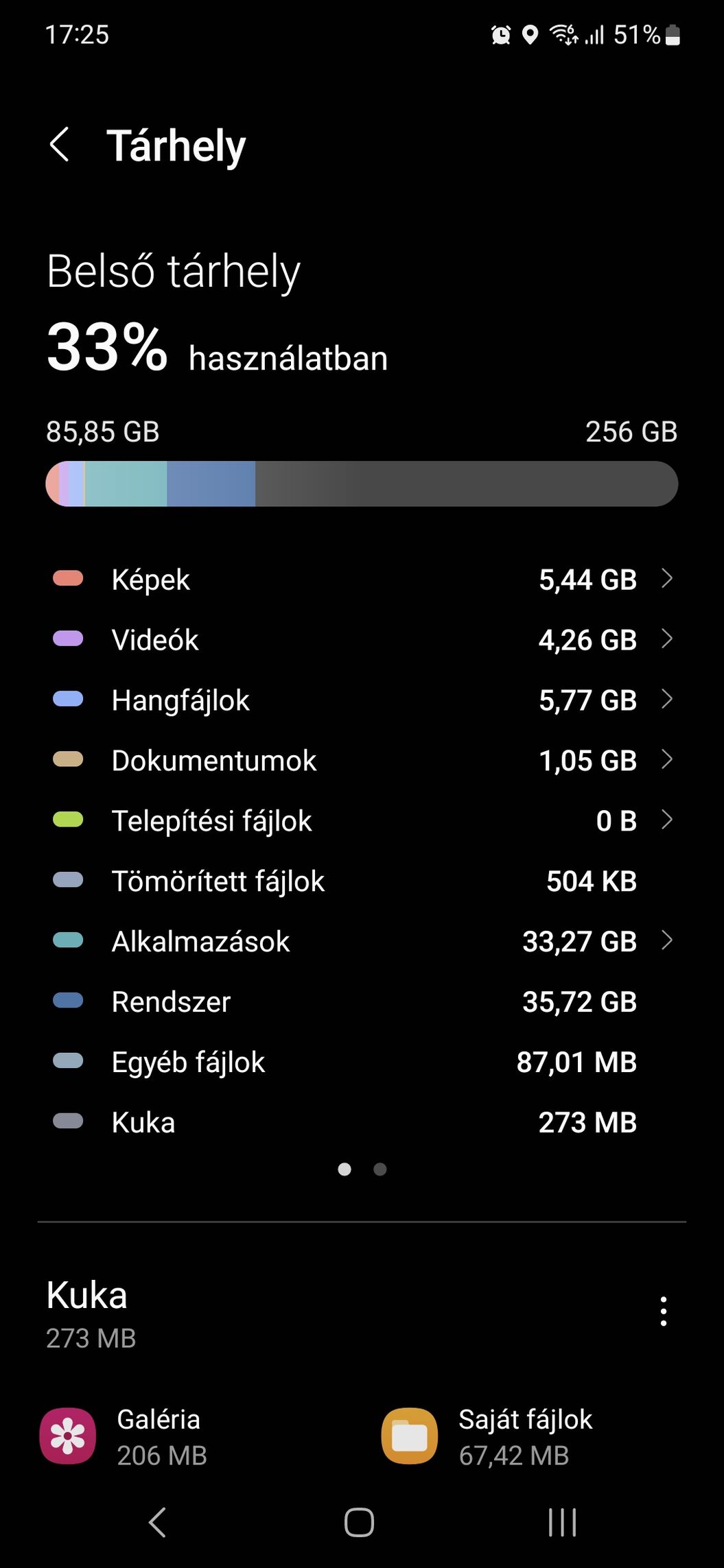Viewport: 724px width, 1568px height.
Task: Open the Kuka three-dot options menu
Action: click(663, 1311)
